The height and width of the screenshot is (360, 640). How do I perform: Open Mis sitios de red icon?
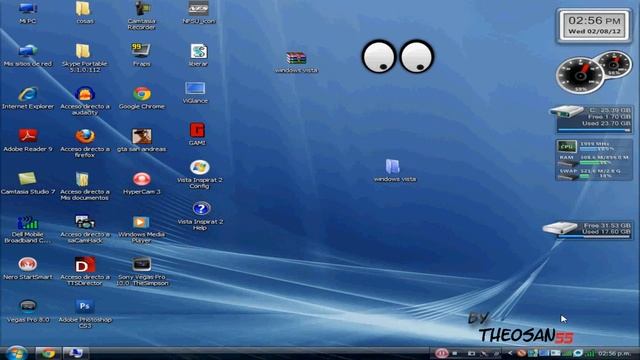28,55
